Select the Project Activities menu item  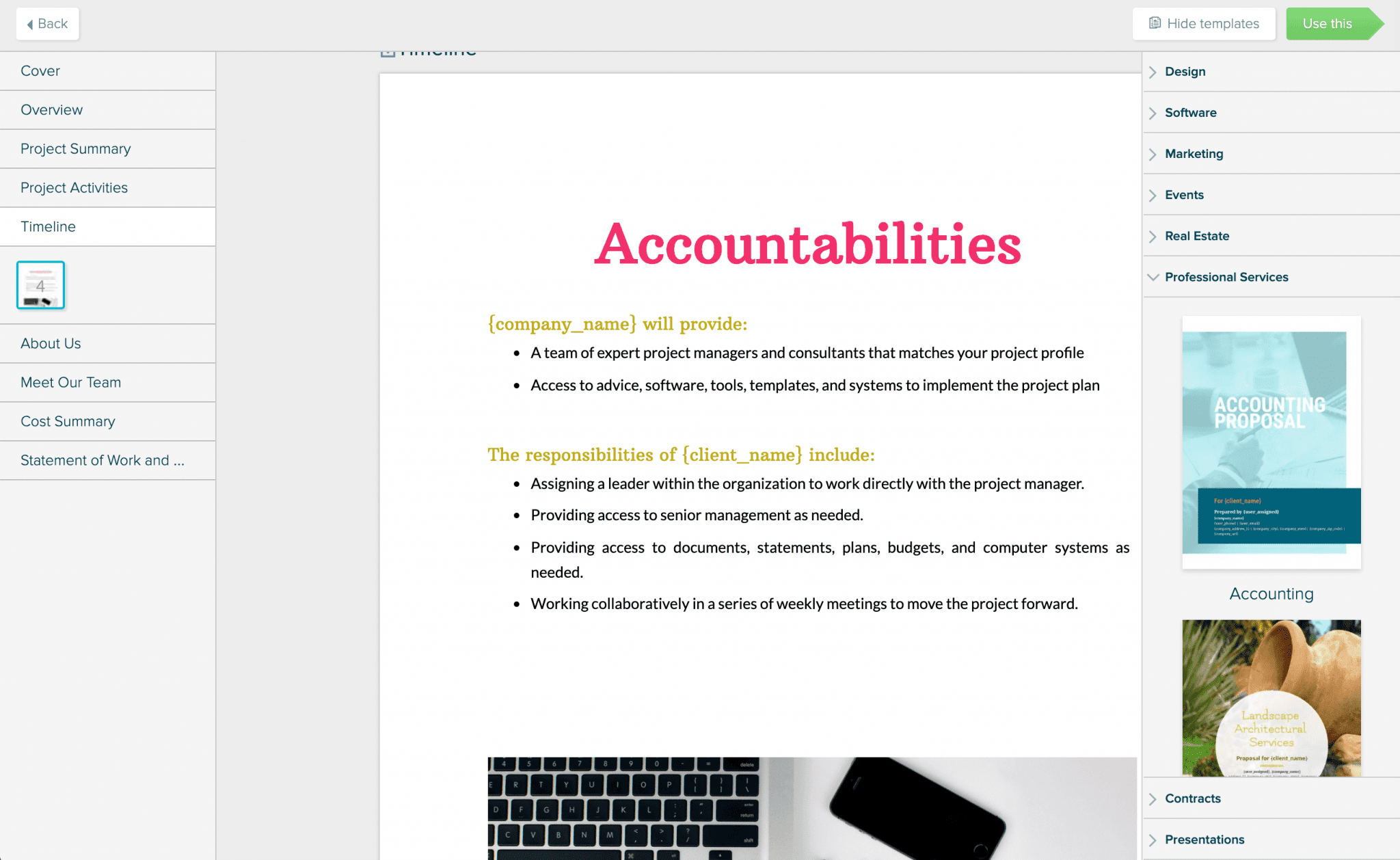[x=74, y=187]
